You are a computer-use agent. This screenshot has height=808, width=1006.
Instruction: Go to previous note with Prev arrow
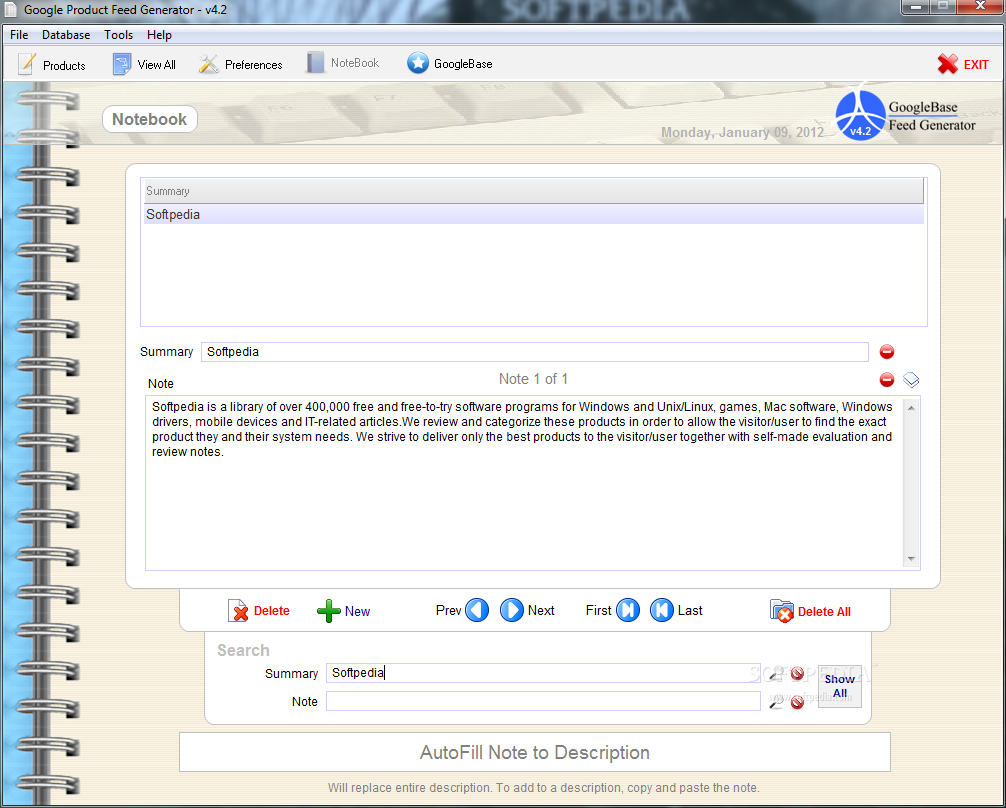[477, 610]
